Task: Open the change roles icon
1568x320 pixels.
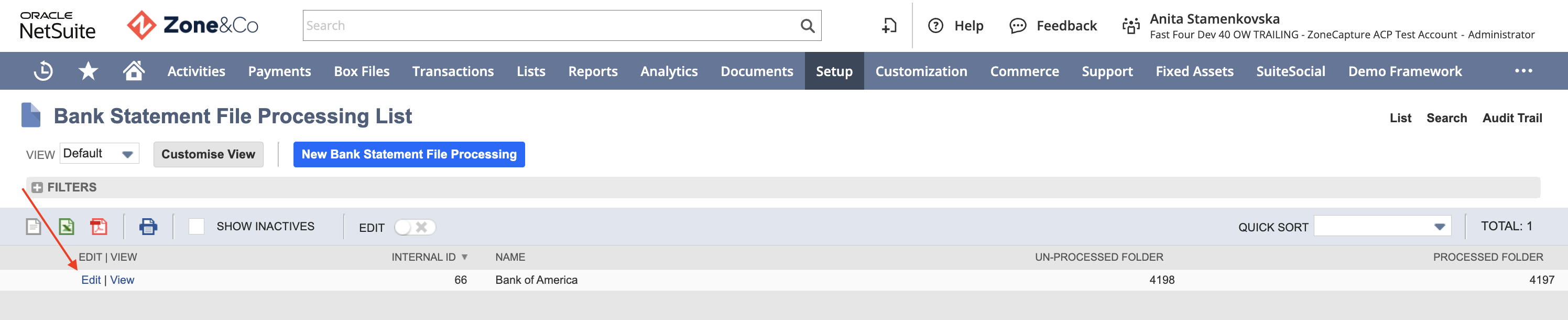Action: coord(1131,26)
